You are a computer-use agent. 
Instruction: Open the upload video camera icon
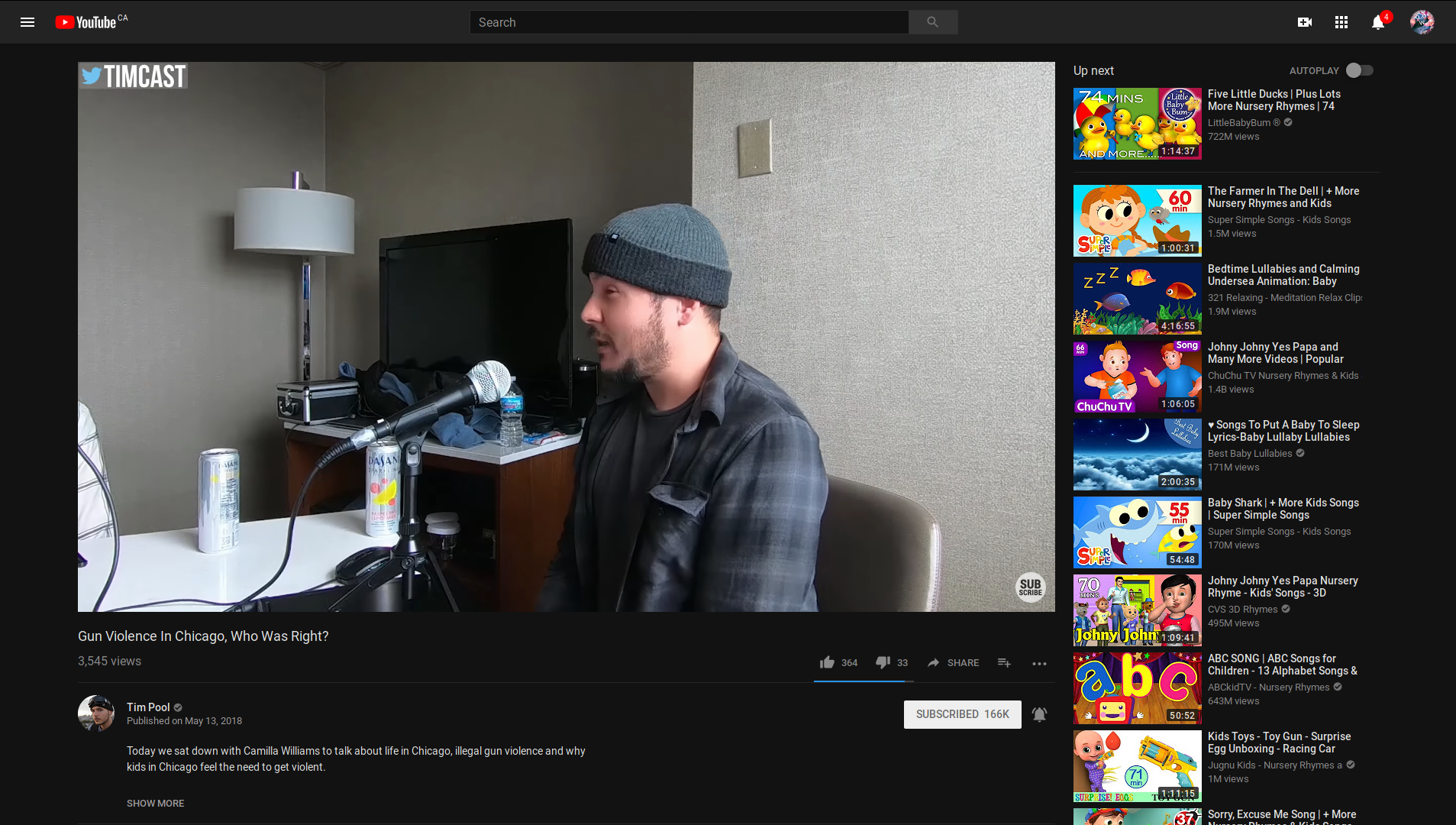point(1304,22)
